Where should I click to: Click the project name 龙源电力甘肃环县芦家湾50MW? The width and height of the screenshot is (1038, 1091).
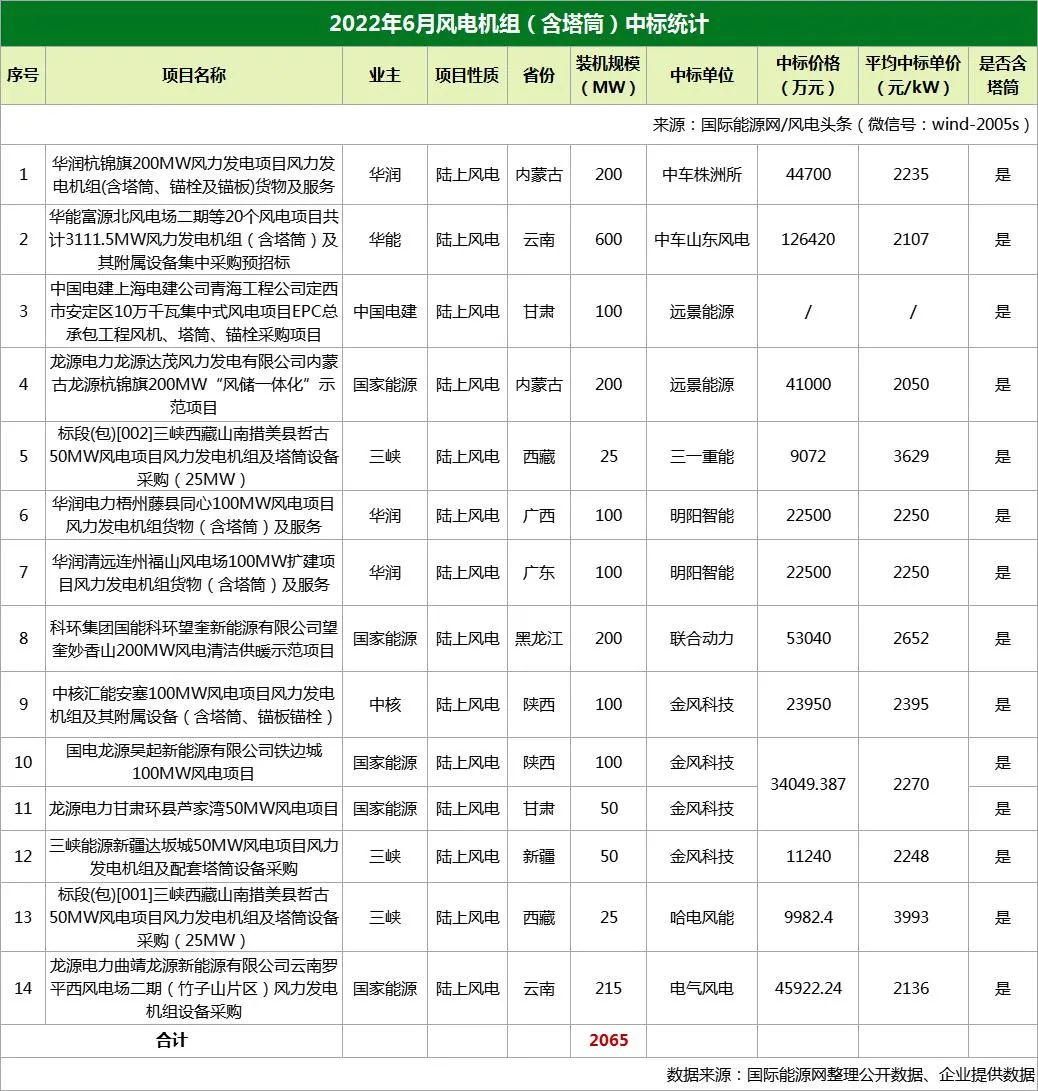(193, 809)
